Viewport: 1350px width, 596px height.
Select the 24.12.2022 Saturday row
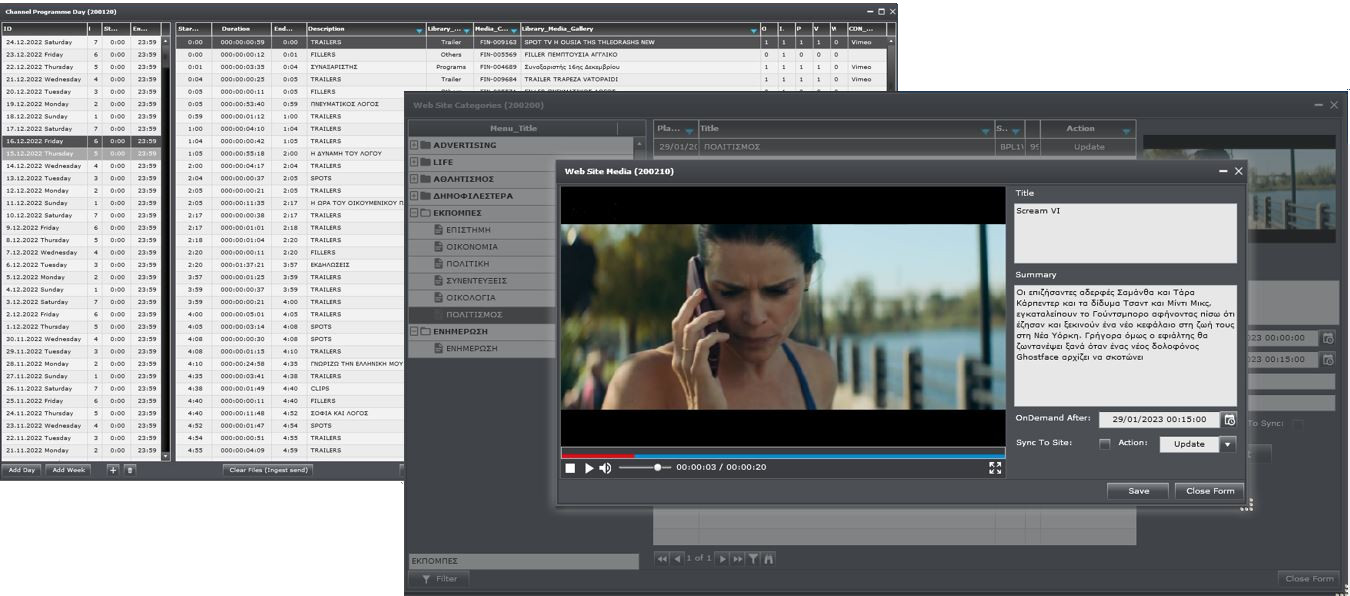tap(80, 42)
